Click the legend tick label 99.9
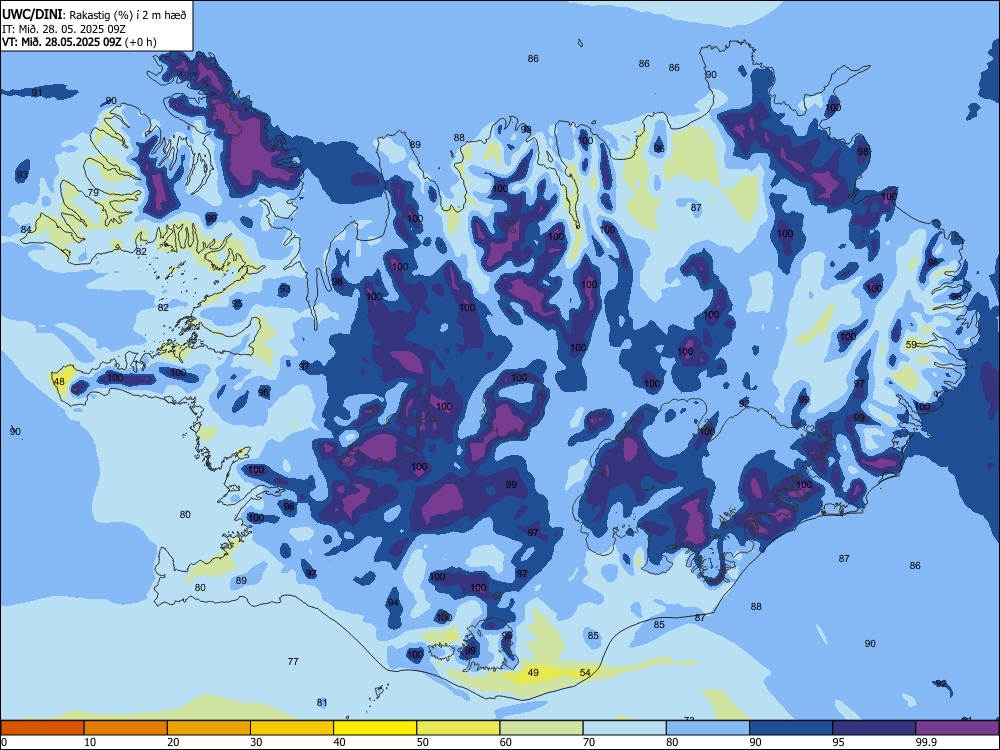The image size is (1000, 750). 925,742
